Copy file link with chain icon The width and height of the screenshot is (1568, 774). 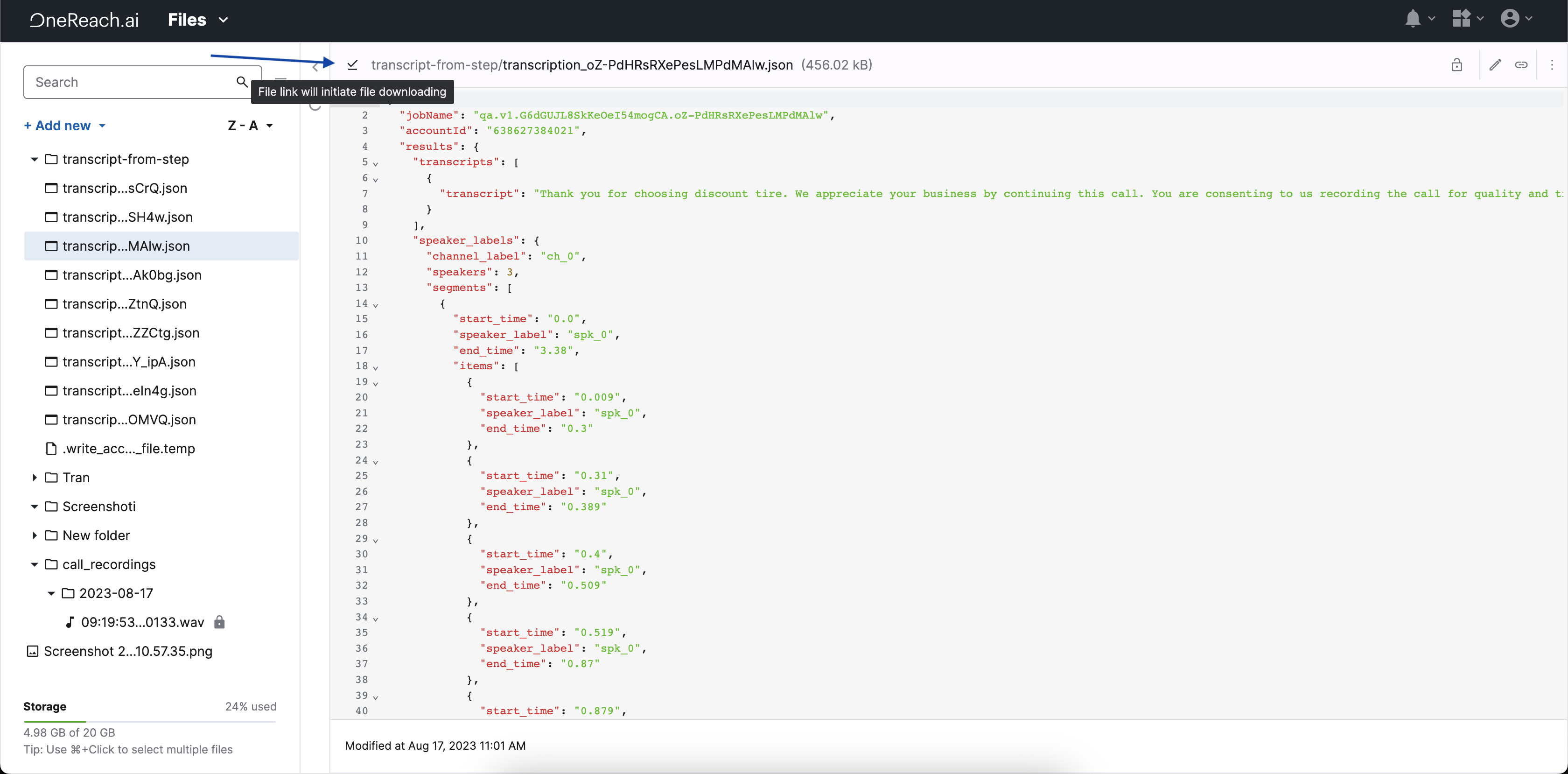click(1521, 64)
